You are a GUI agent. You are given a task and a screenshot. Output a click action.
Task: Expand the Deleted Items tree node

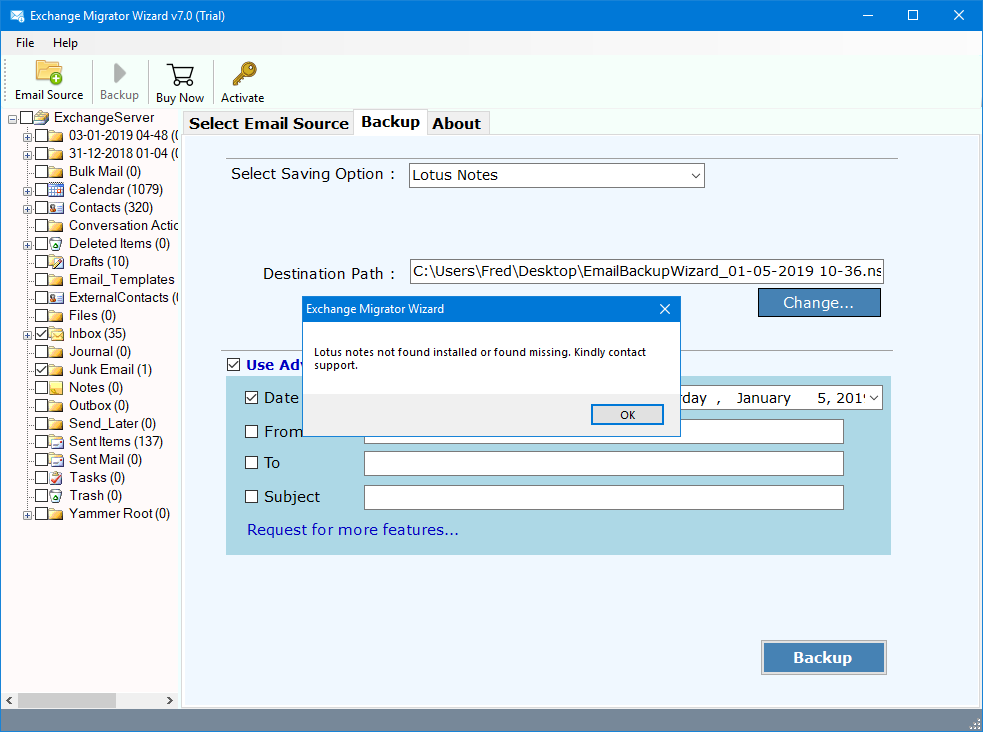click(27, 245)
